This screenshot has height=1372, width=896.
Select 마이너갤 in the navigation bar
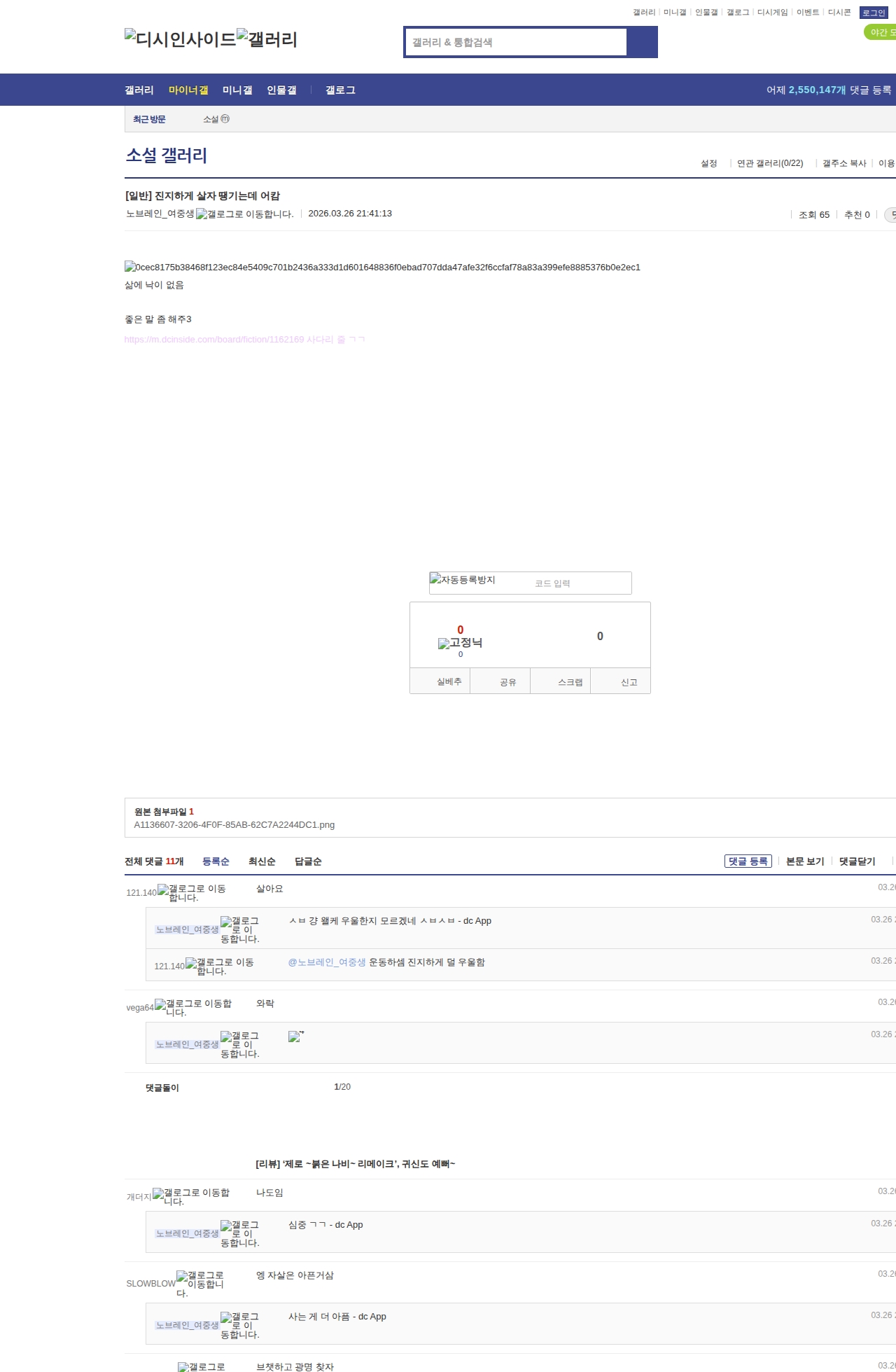188,90
